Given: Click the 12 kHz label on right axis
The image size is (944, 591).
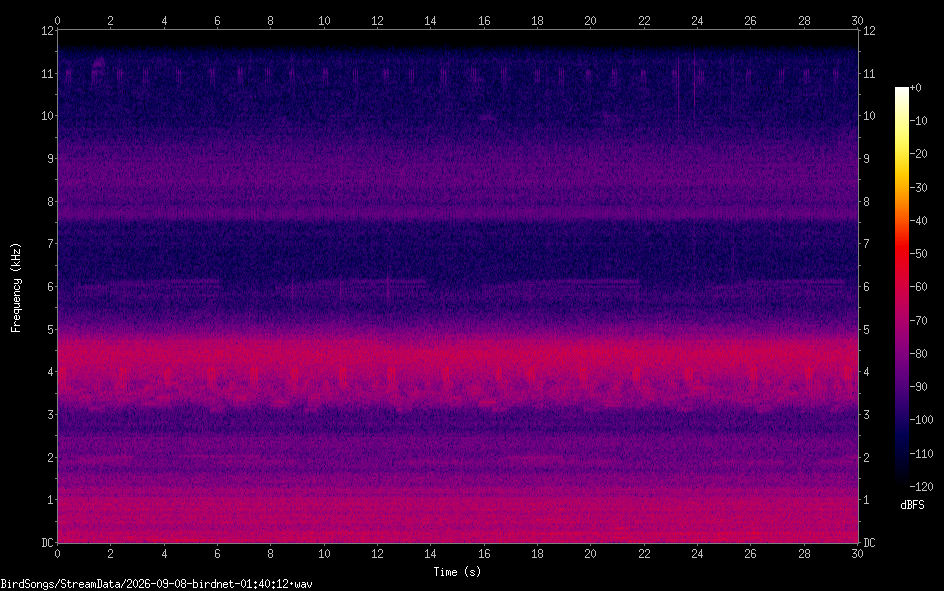Looking at the screenshot, I should [869, 31].
